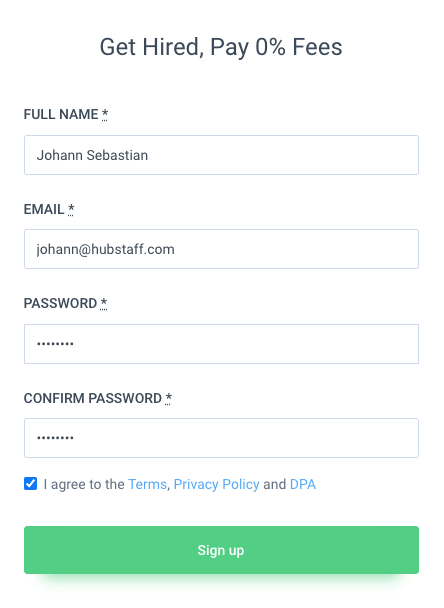444x608 pixels.
Task: Click into the Password input field
Action: 221,344
